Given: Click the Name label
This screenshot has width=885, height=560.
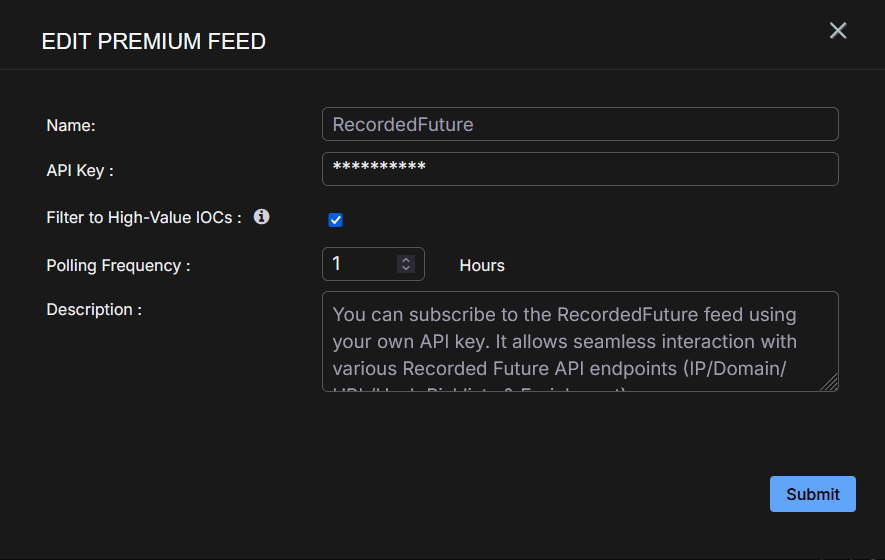Looking at the screenshot, I should click(71, 126).
